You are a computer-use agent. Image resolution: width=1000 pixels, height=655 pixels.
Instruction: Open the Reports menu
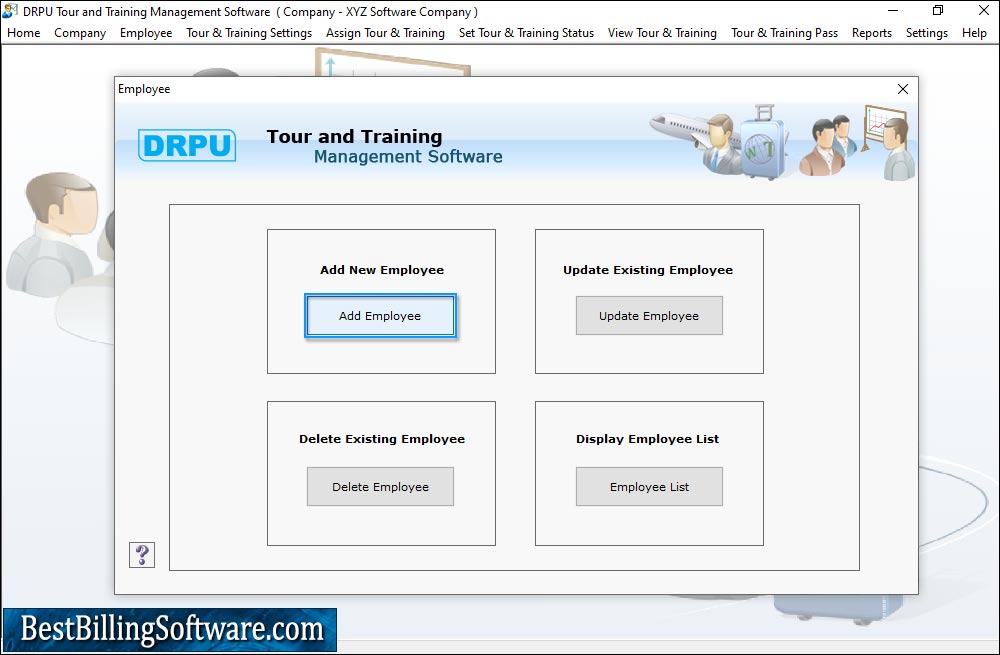pos(872,33)
